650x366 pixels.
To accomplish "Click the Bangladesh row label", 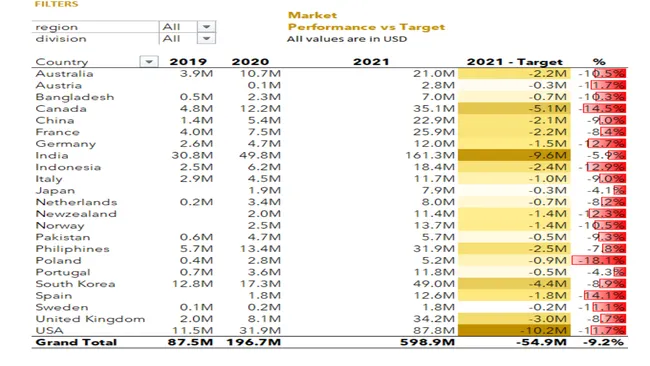I will 75,97.
